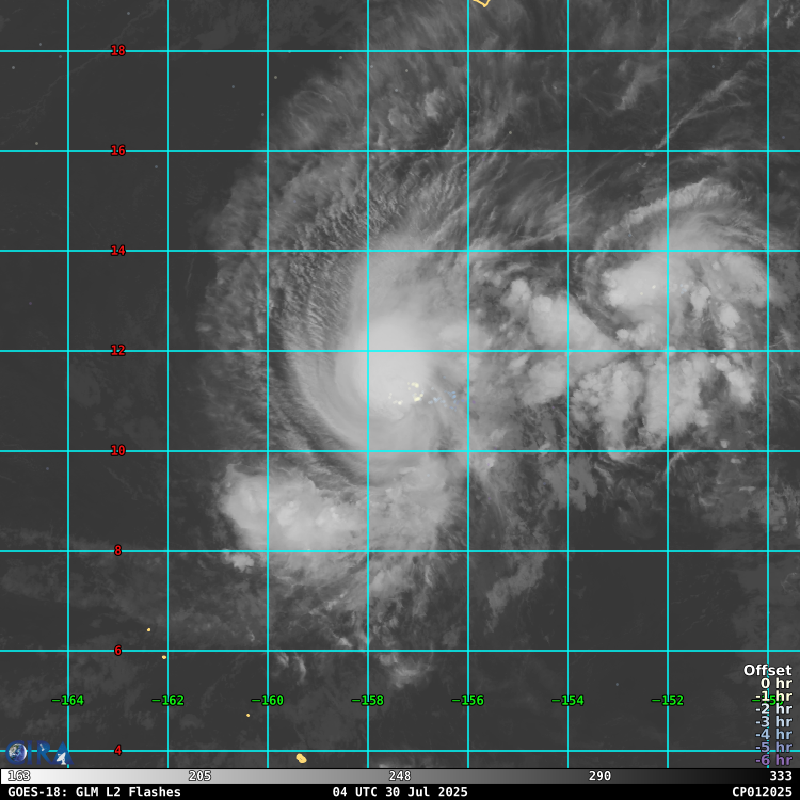The height and width of the screenshot is (800, 800).
Task: Click the 04 UTC 30 Jul 2025 timestamp
Action: 400,792
